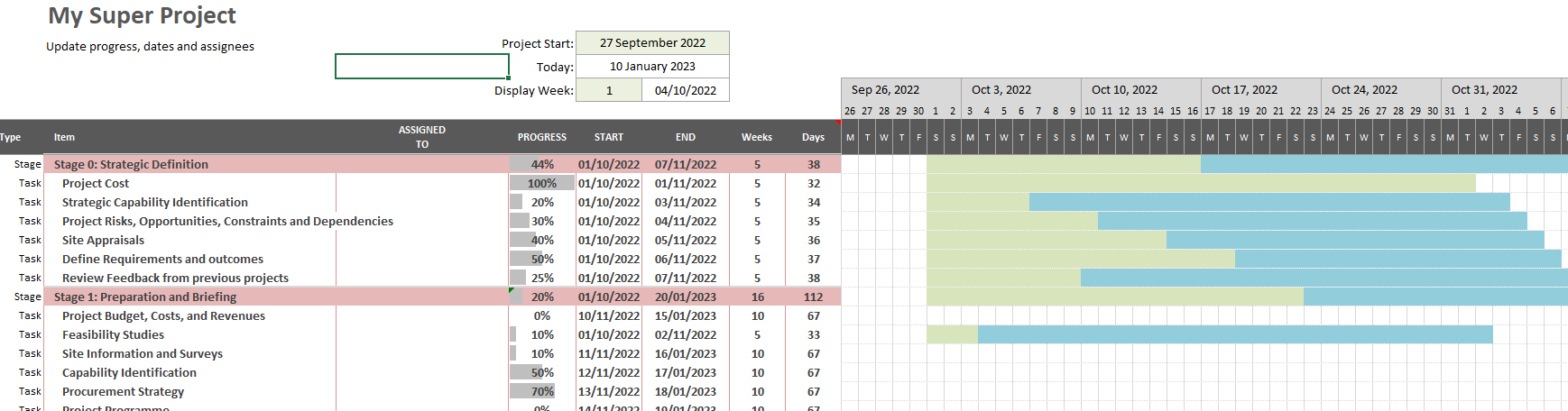Select the 04/10/2022 display week date cell

coord(686,91)
